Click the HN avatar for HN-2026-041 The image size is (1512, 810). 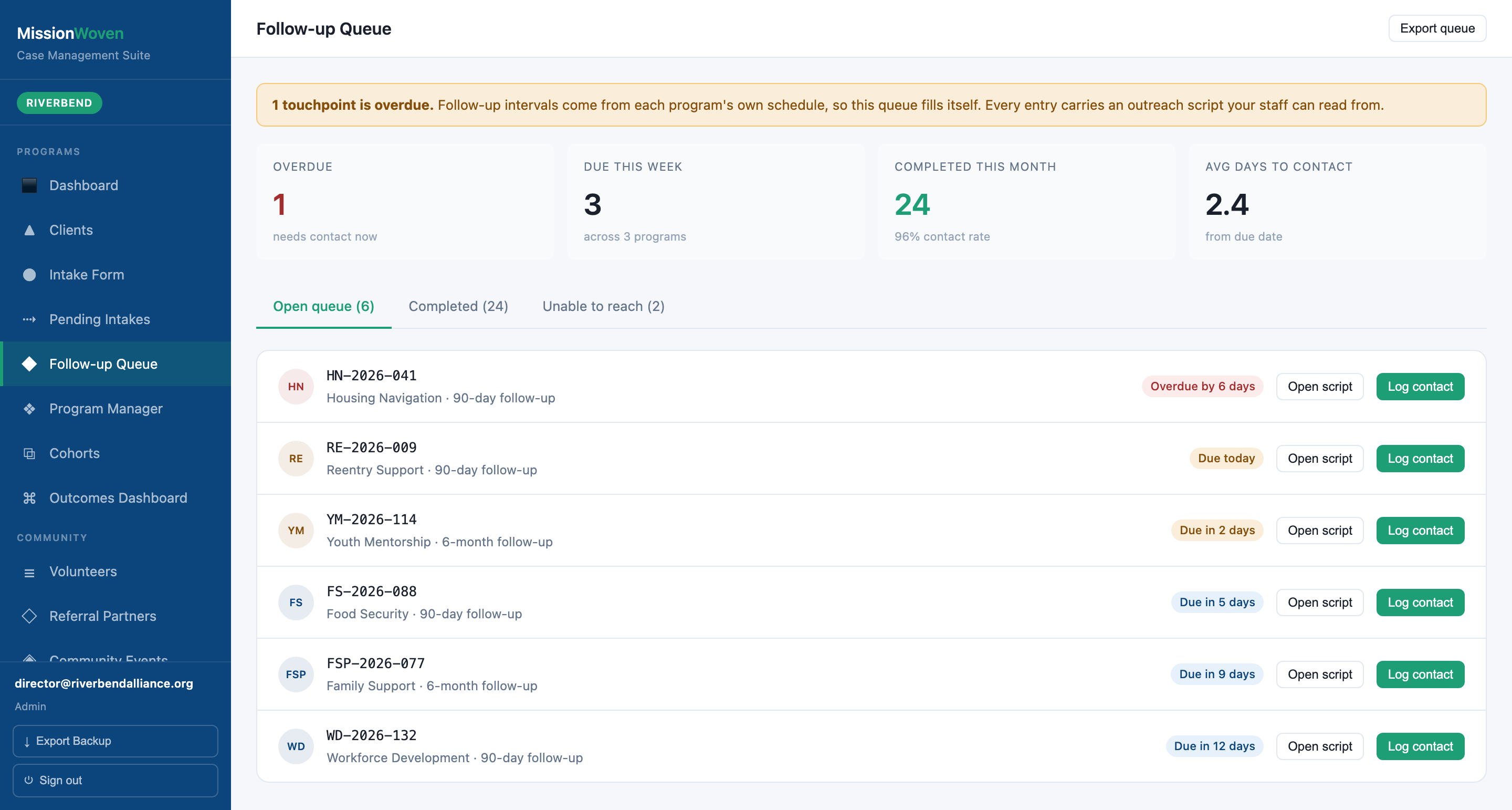(x=296, y=387)
